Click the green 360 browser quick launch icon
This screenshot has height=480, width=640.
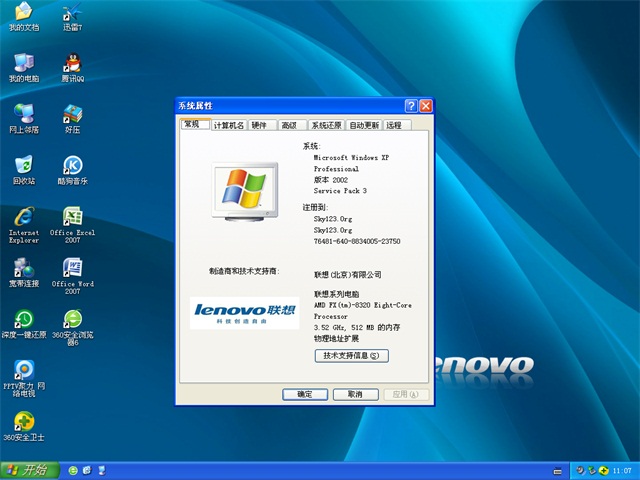pyautogui.click(x=73, y=471)
